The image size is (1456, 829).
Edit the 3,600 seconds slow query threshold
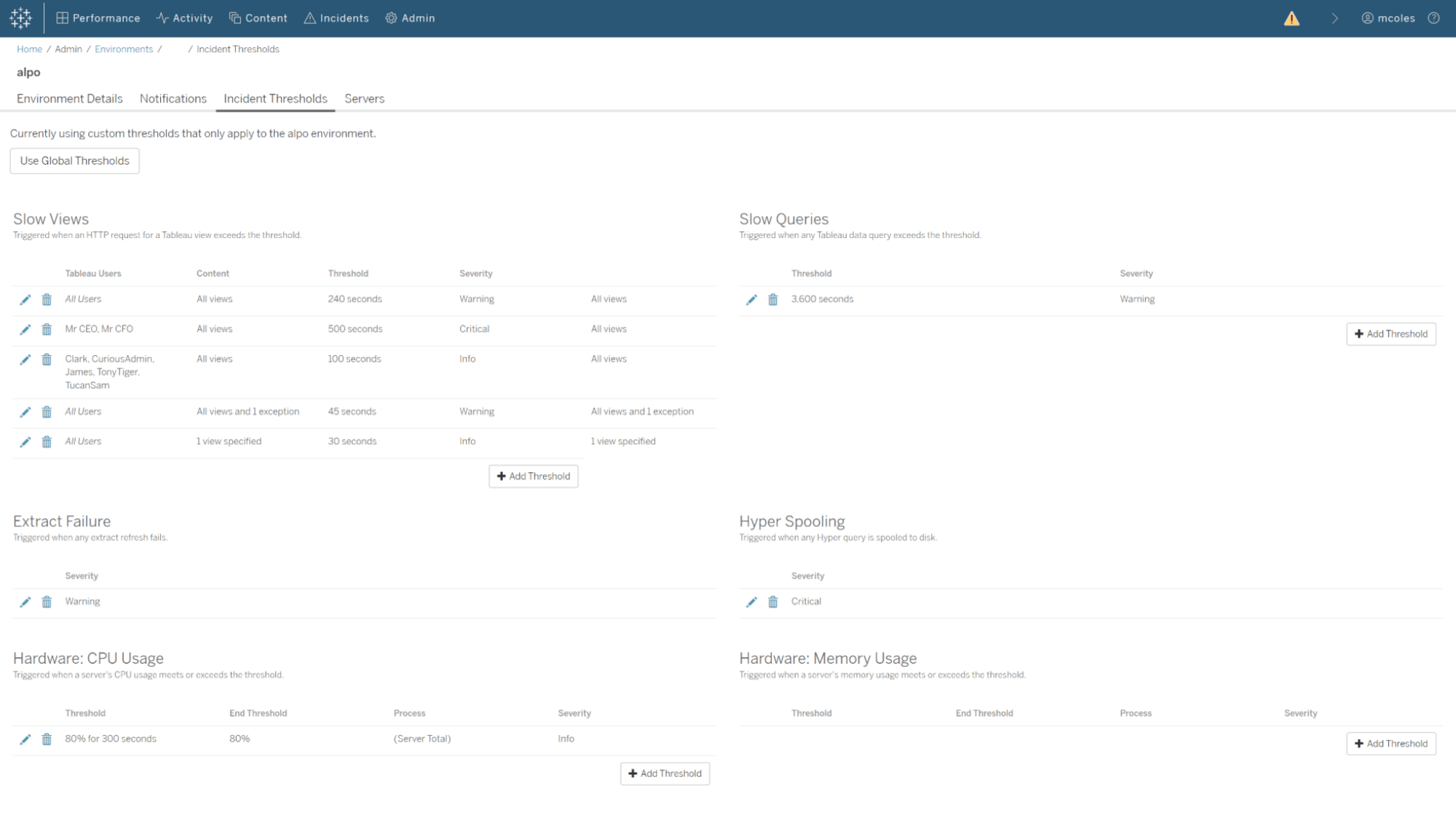[751, 300]
